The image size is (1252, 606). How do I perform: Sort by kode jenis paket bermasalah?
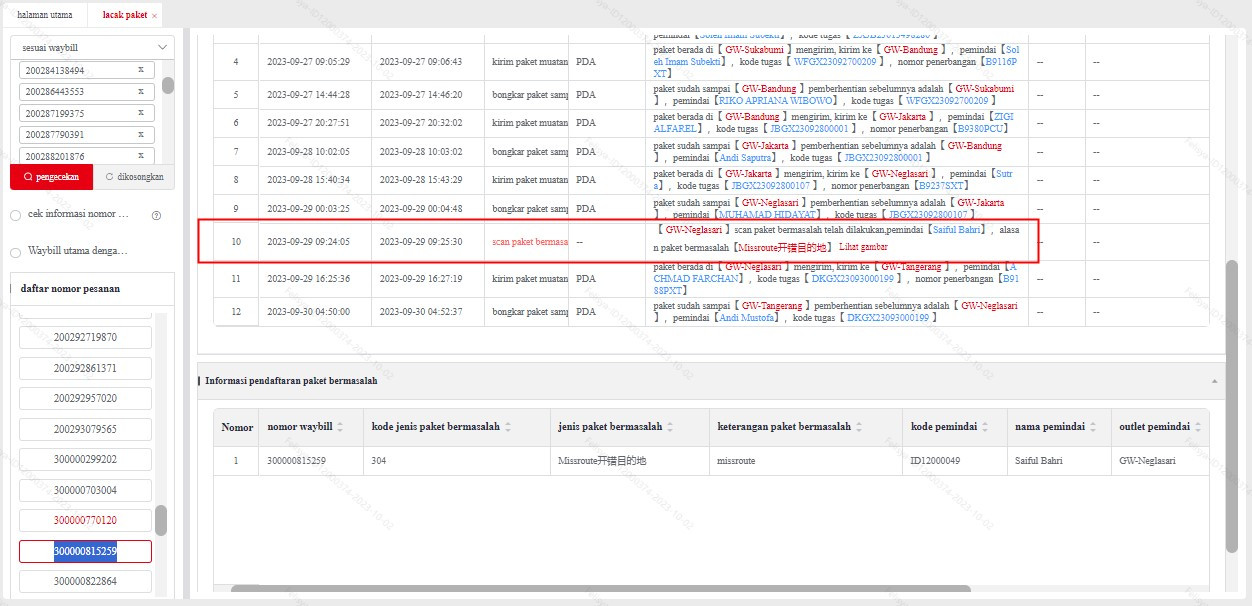[508, 427]
